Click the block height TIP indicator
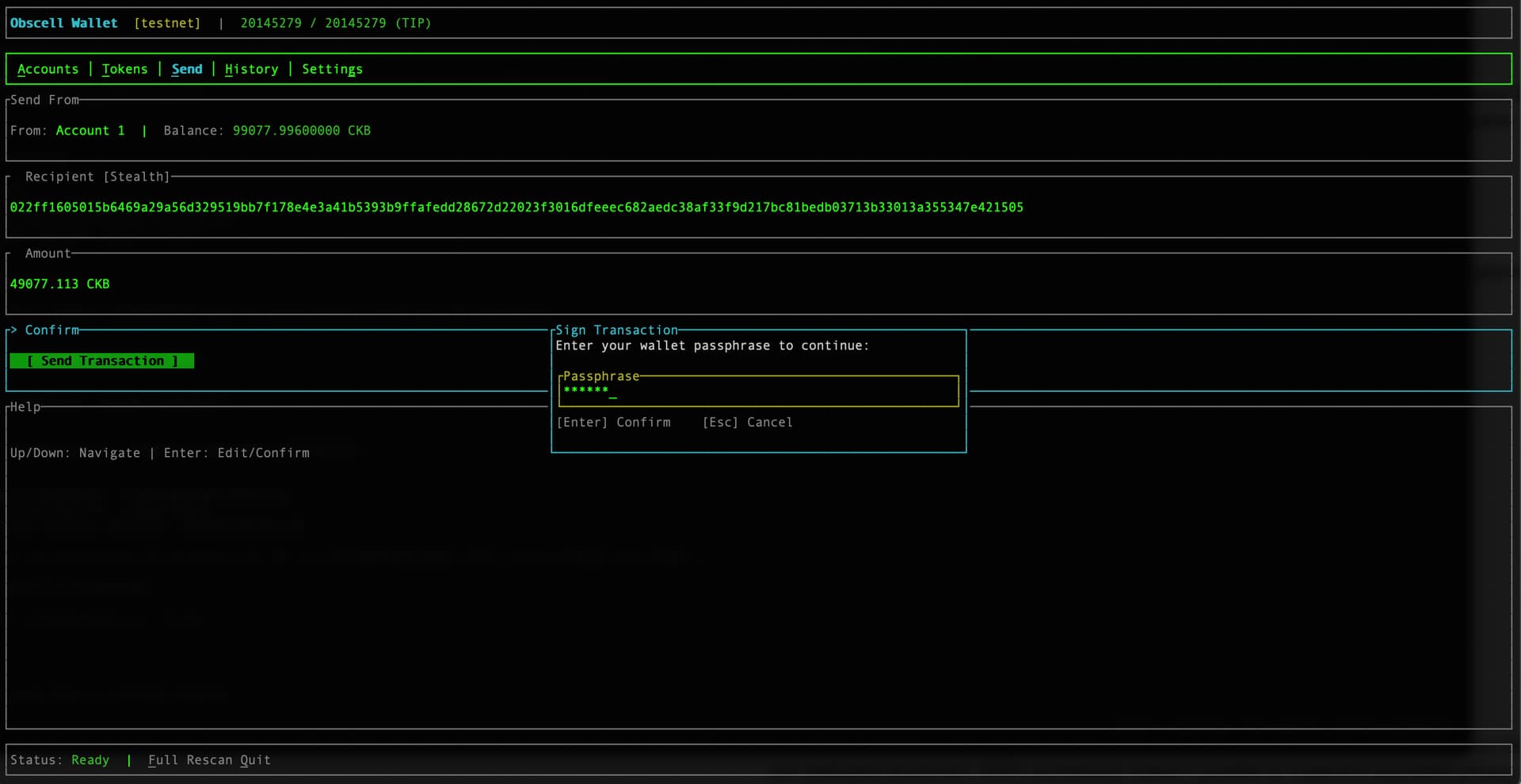The height and width of the screenshot is (784, 1521). 336,24
